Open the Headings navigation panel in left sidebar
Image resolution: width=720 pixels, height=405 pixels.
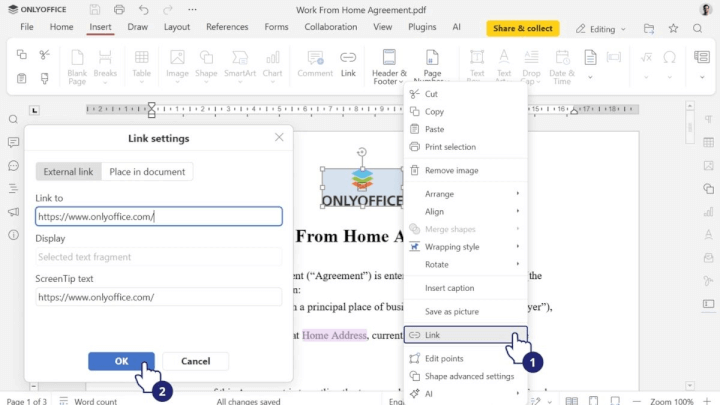tap(13, 188)
